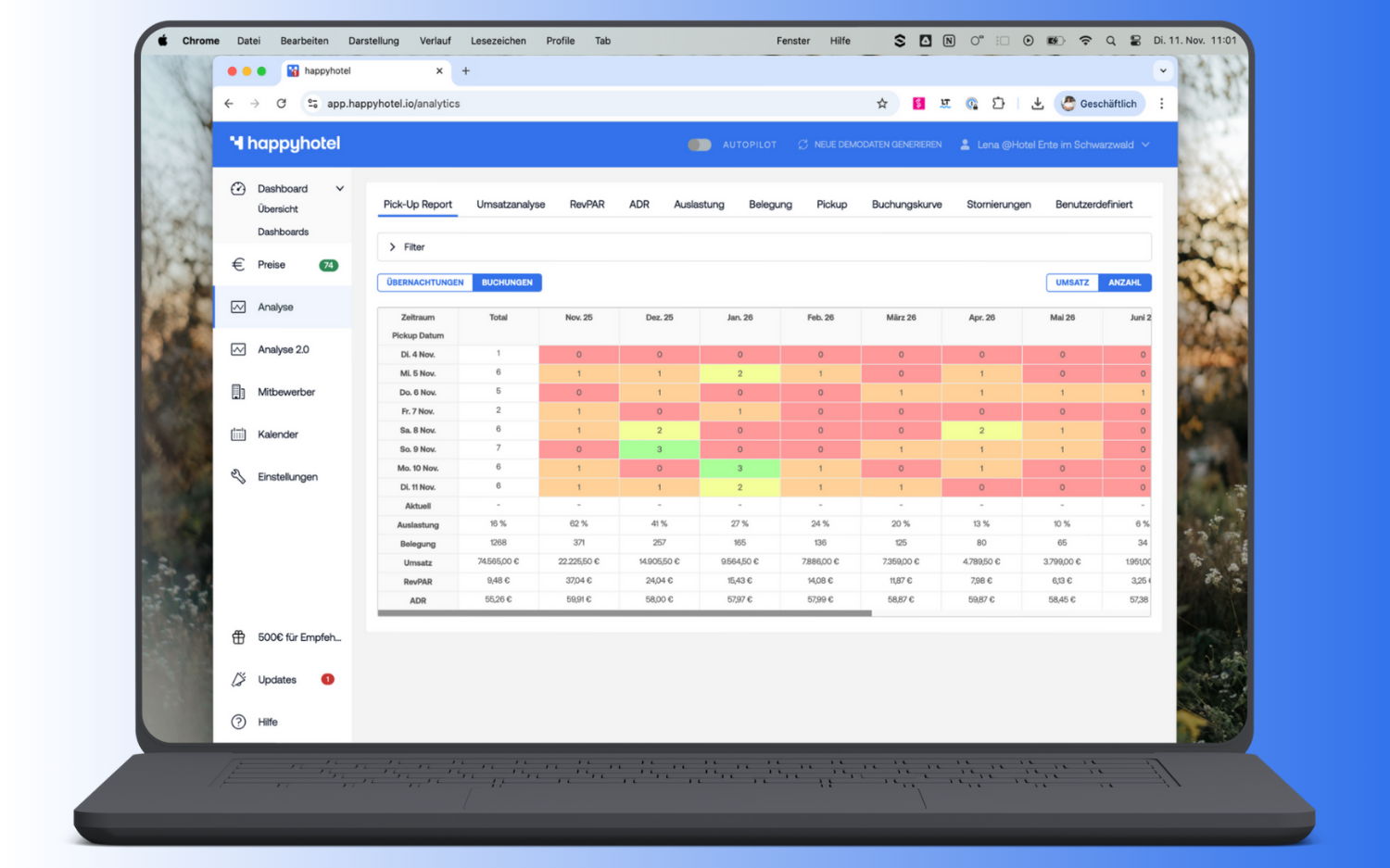Open the Chrome extensions puzzle icon
This screenshot has height=868, width=1390.
(x=998, y=104)
